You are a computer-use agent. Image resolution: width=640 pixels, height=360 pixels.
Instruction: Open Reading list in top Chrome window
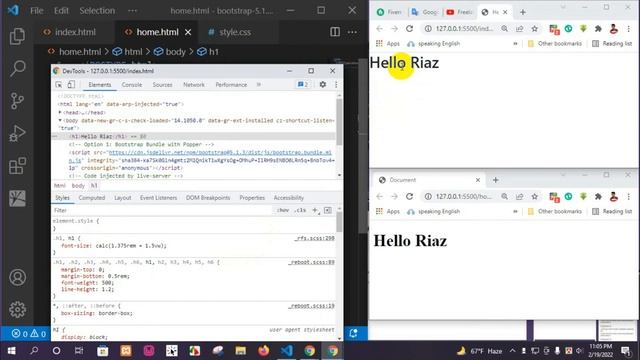(x=612, y=44)
